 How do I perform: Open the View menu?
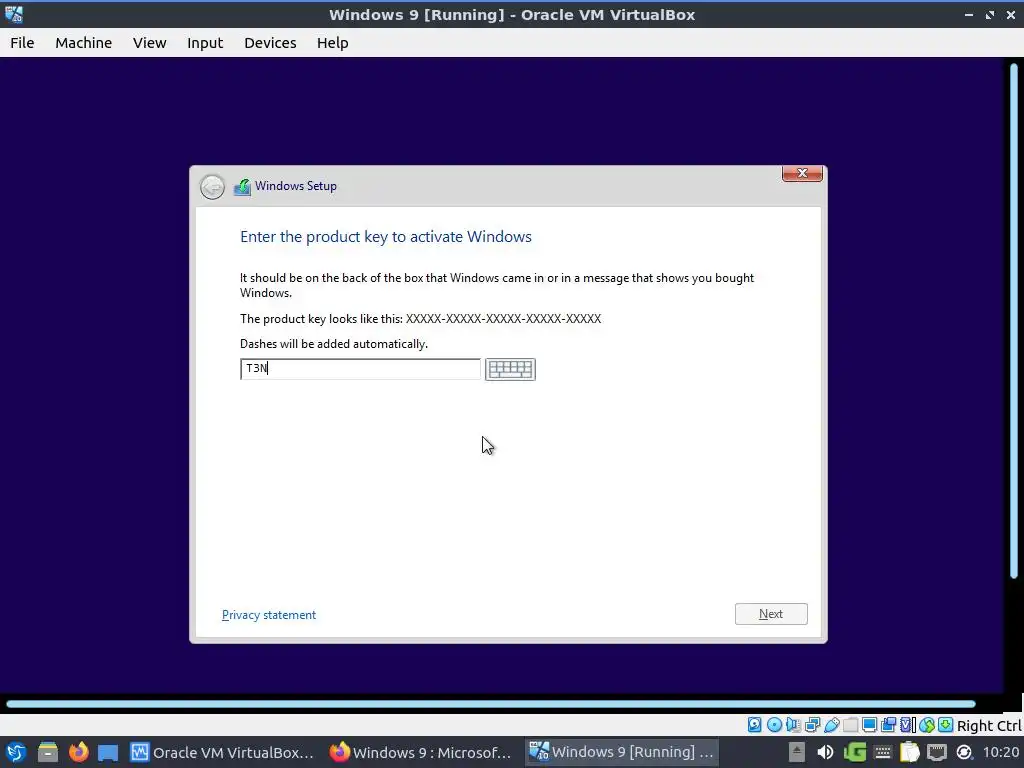click(150, 42)
